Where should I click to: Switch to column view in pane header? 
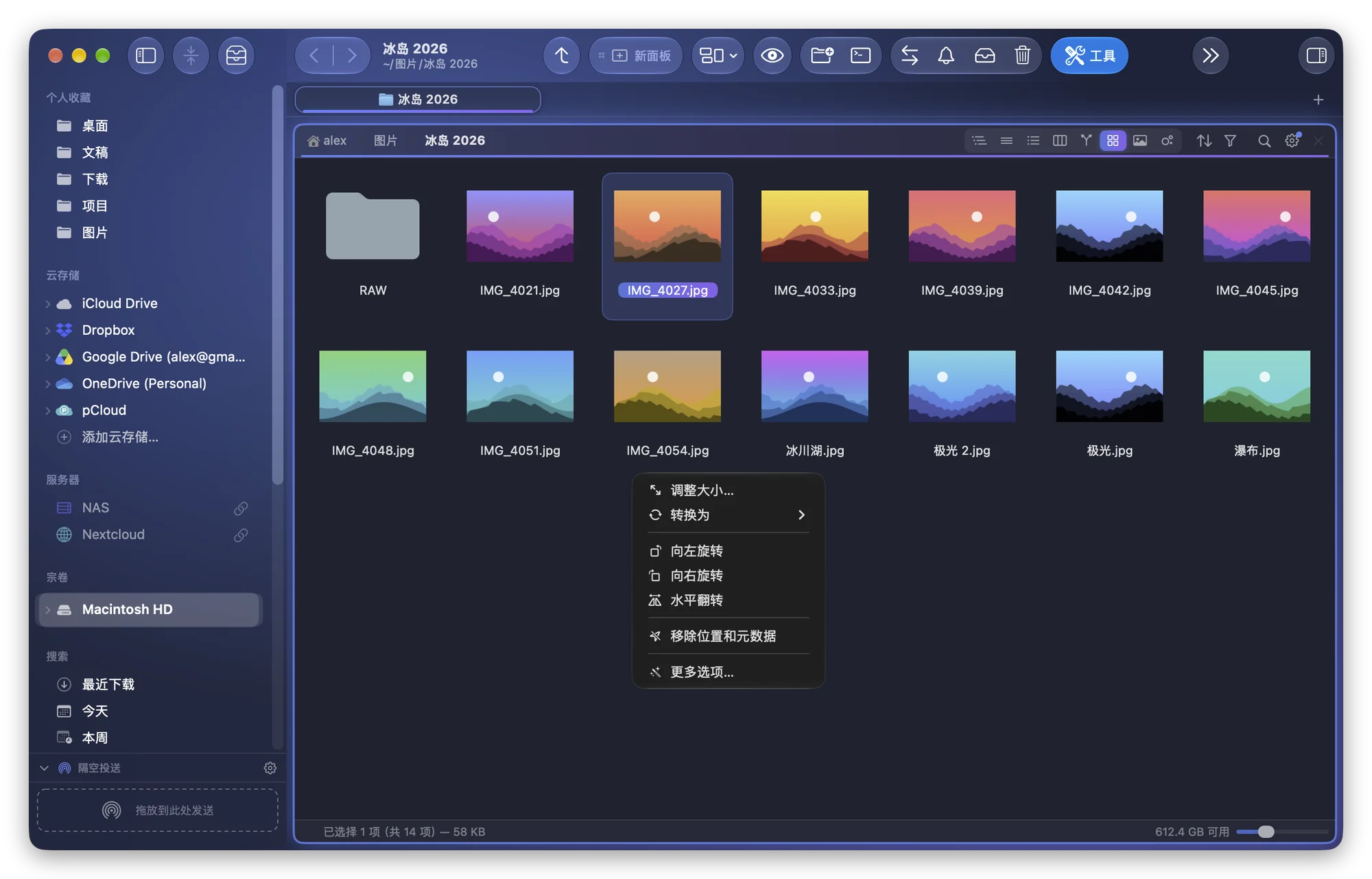click(1059, 141)
